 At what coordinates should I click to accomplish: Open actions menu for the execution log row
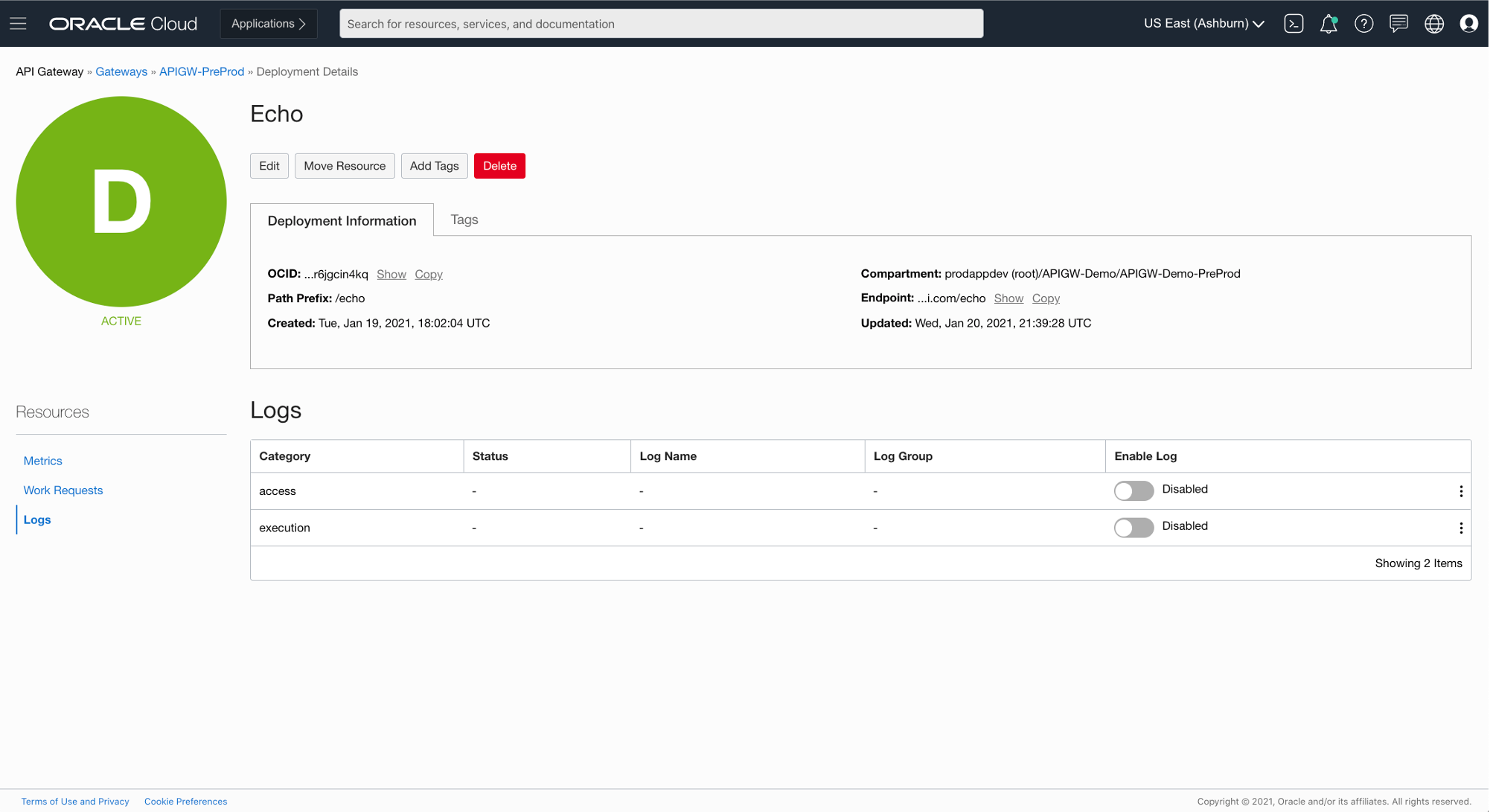tap(1461, 528)
